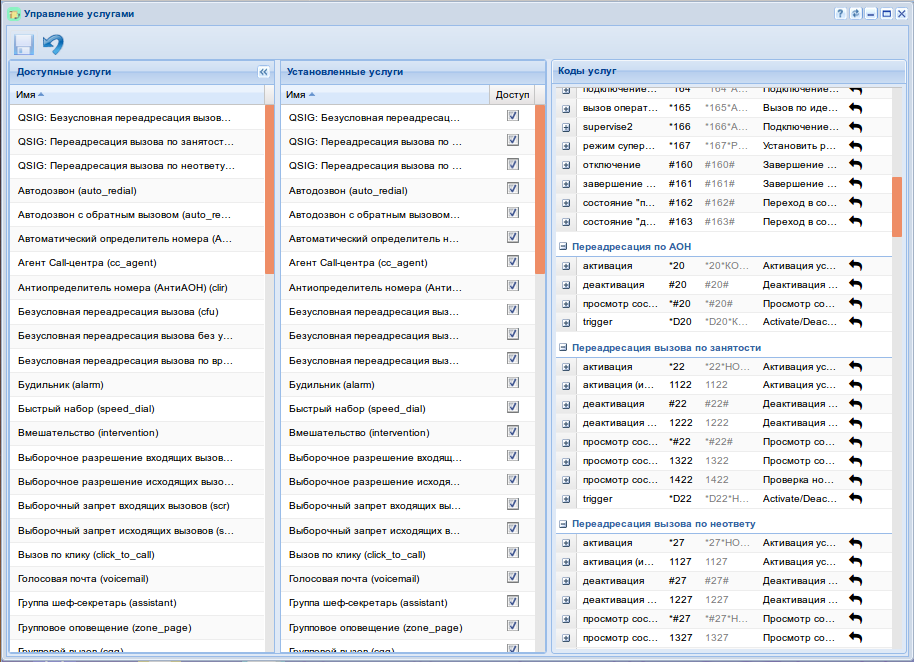Reset the активация *27 service code
This screenshot has height=662, width=914.
click(855, 543)
